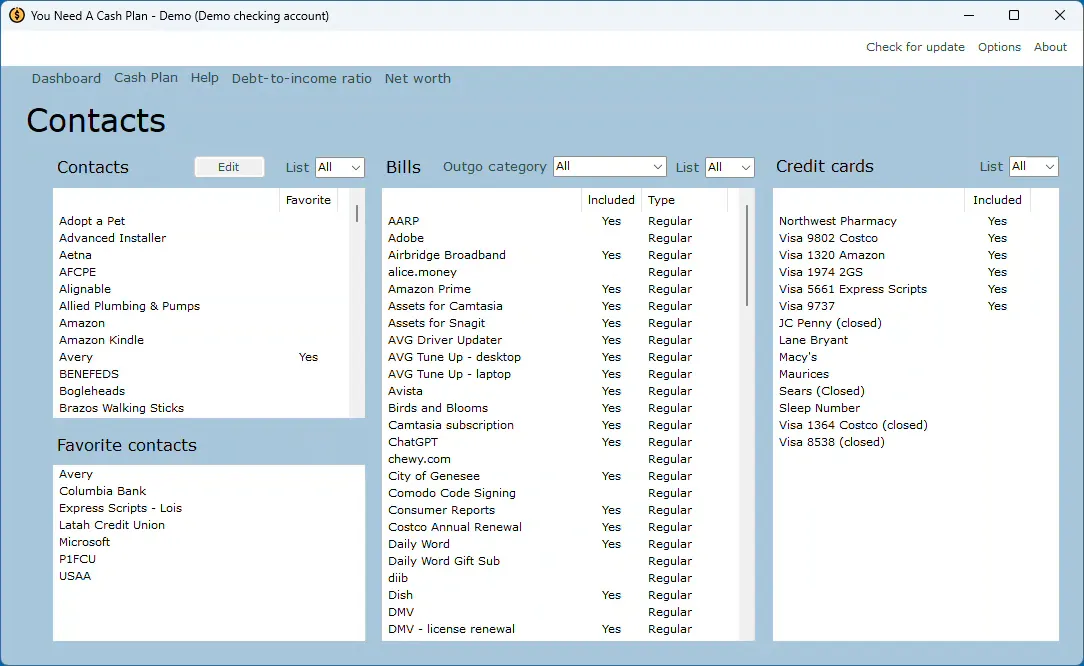Open the Contacts List dropdown

pyautogui.click(x=339, y=167)
